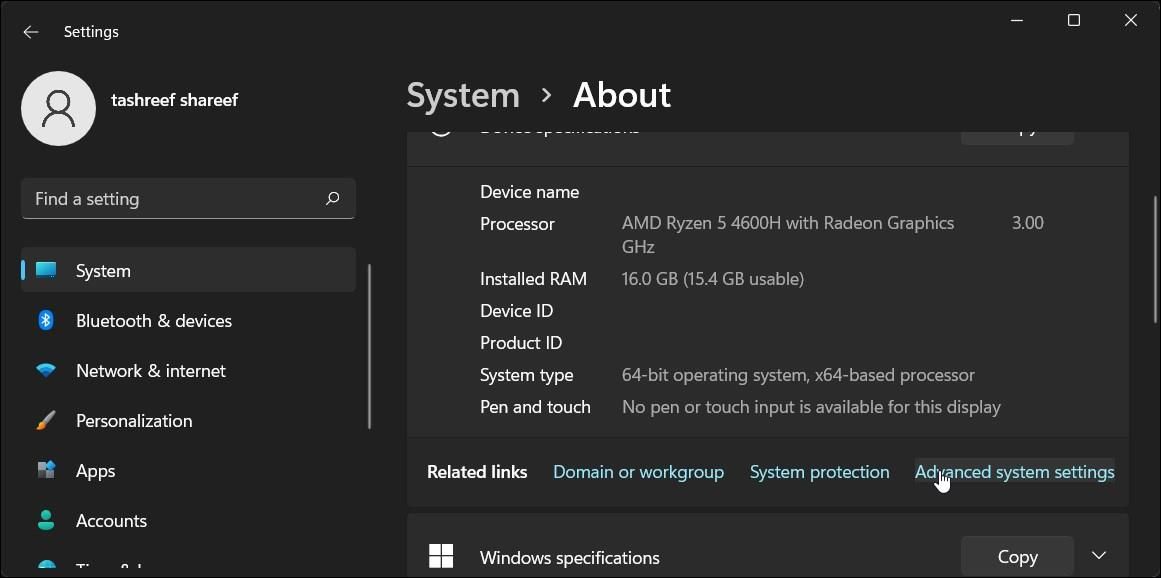Click the Processor label
The height and width of the screenshot is (578, 1161).
(517, 224)
